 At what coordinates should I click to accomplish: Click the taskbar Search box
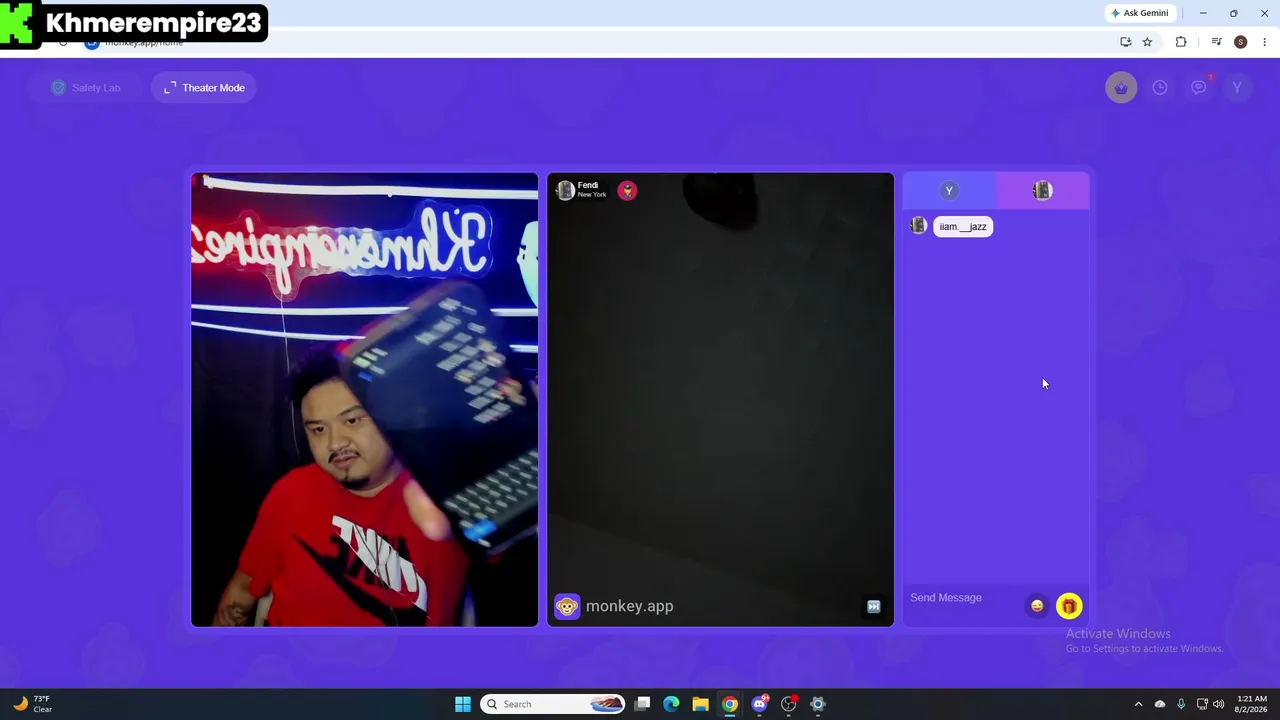[554, 704]
